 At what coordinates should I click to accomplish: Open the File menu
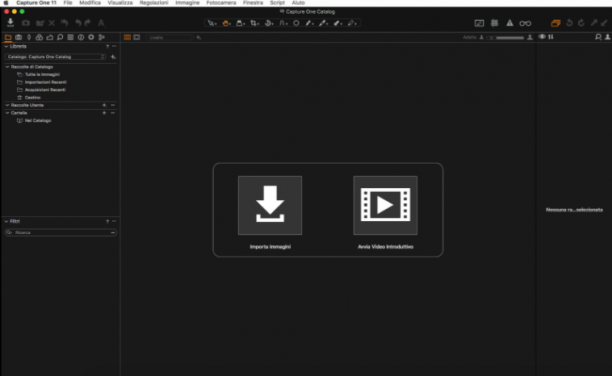click(68, 3)
